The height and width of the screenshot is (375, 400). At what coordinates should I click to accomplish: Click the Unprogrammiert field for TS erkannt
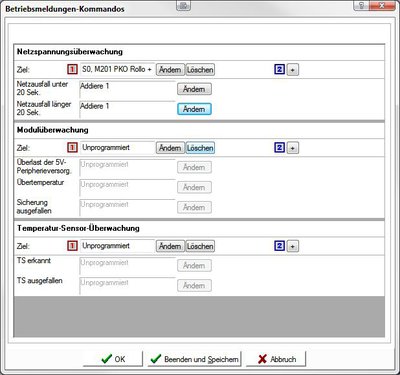pos(127,266)
